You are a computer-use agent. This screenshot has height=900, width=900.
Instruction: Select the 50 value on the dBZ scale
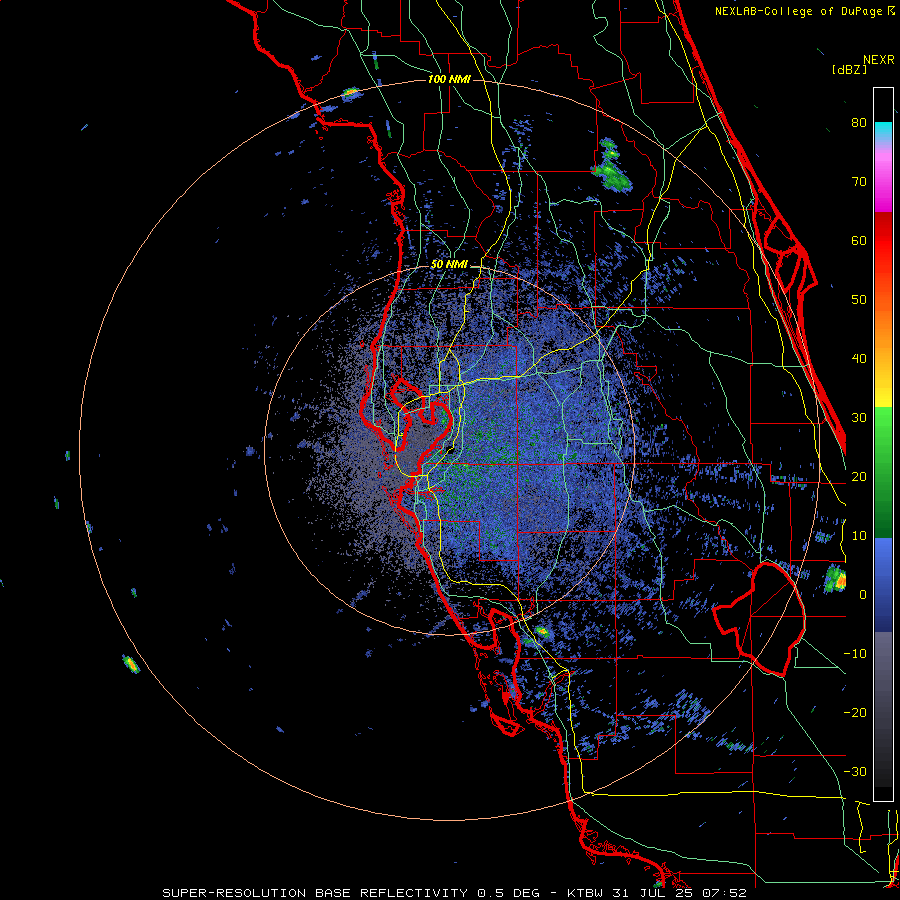pyautogui.click(x=859, y=300)
